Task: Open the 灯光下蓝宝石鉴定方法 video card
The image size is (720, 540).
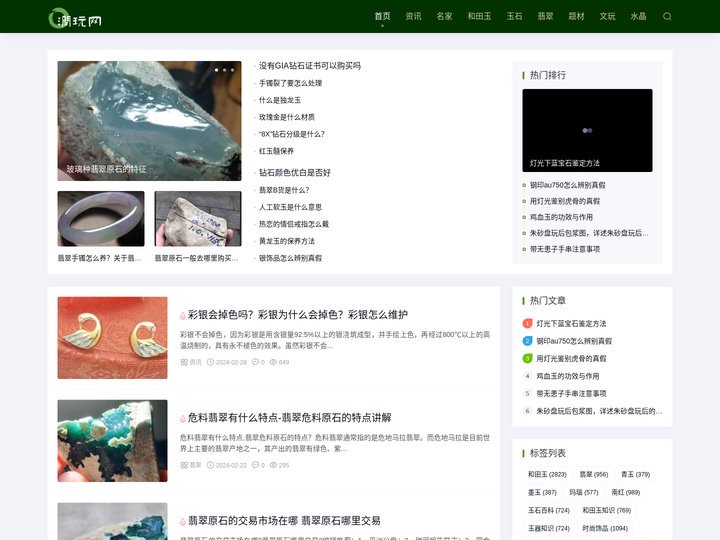Action: tap(587, 130)
